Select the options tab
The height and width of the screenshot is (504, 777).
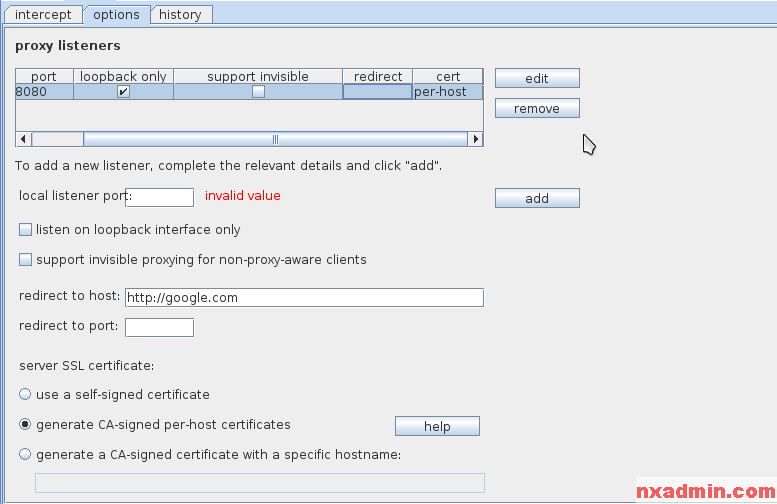point(116,14)
